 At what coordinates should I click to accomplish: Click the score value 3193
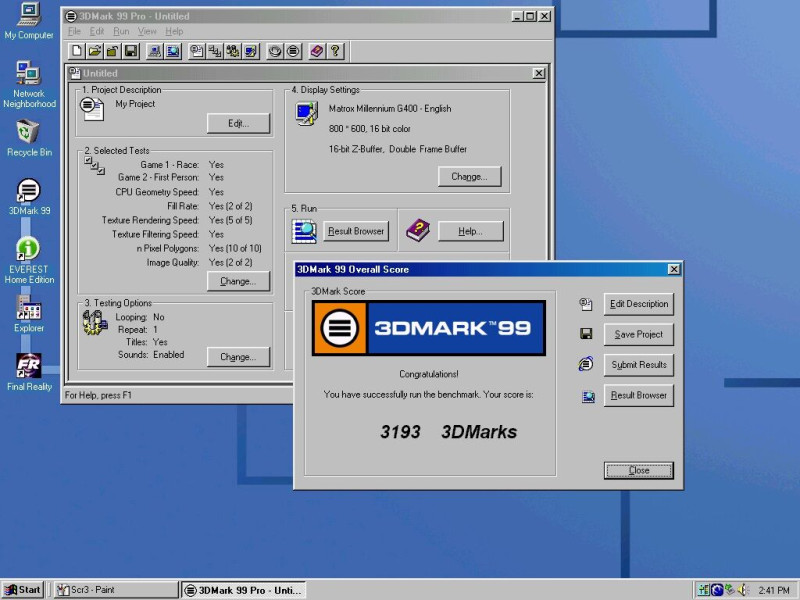tap(400, 432)
